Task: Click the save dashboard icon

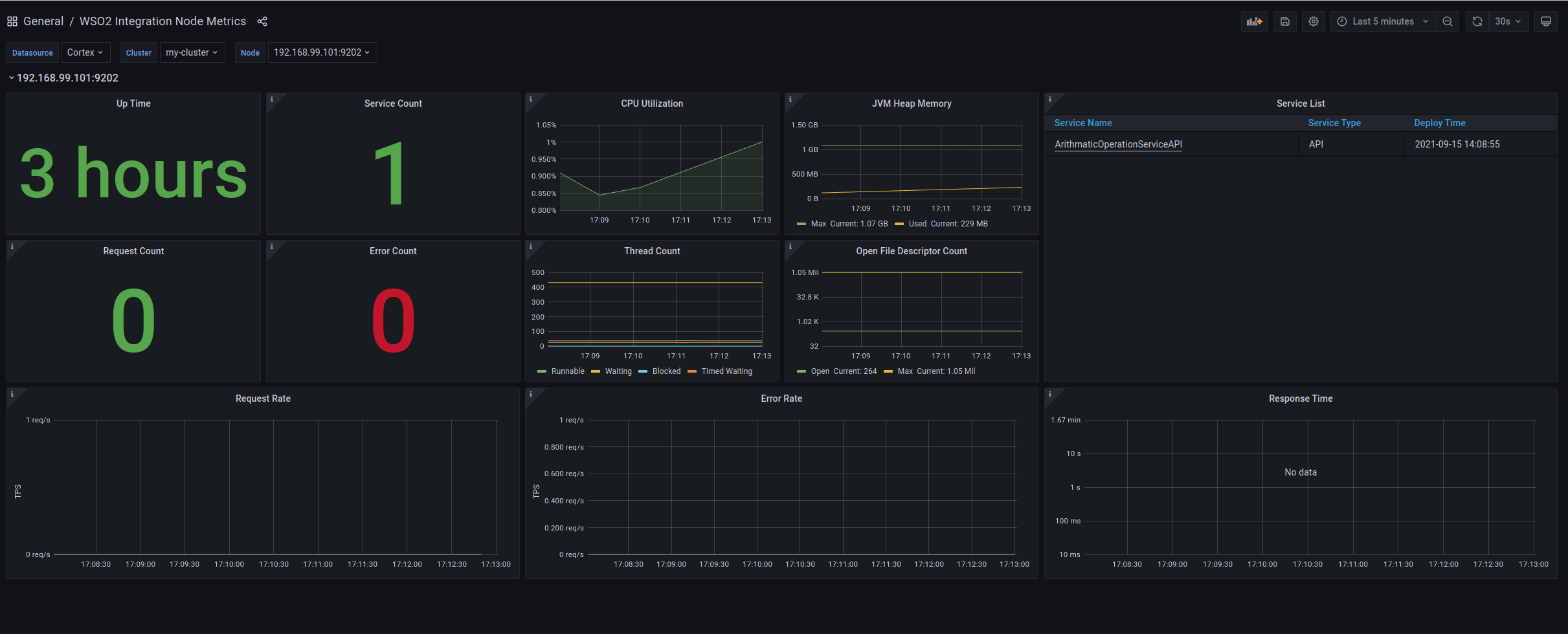Action: (x=1285, y=21)
